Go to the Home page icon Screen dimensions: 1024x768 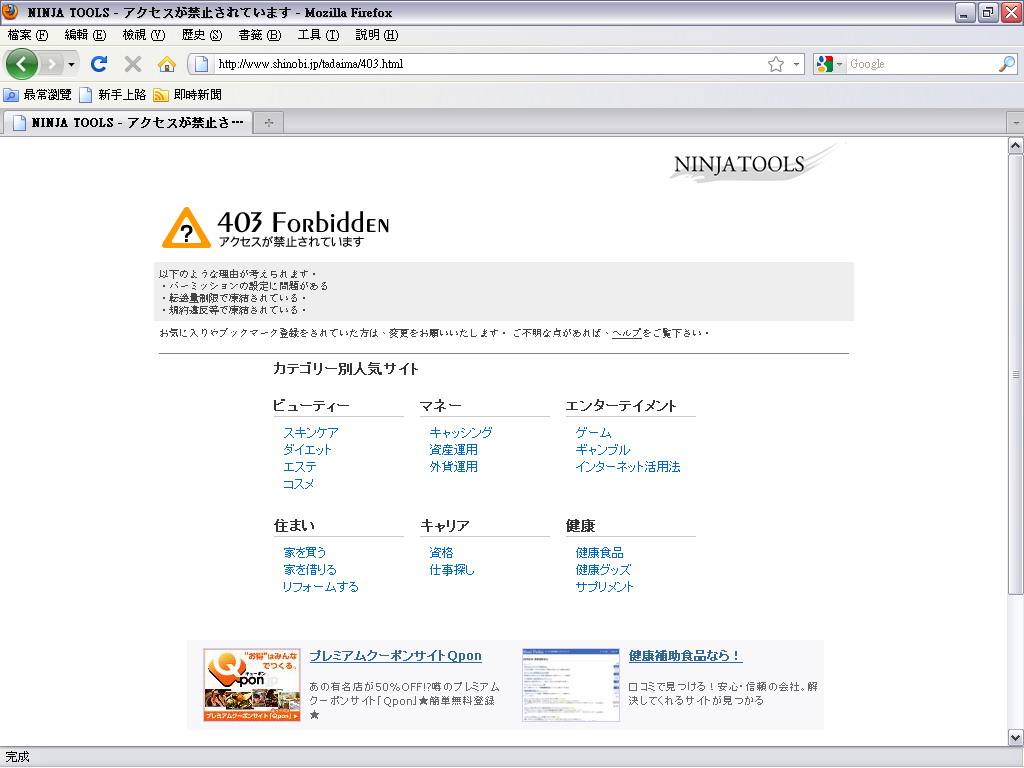167,64
